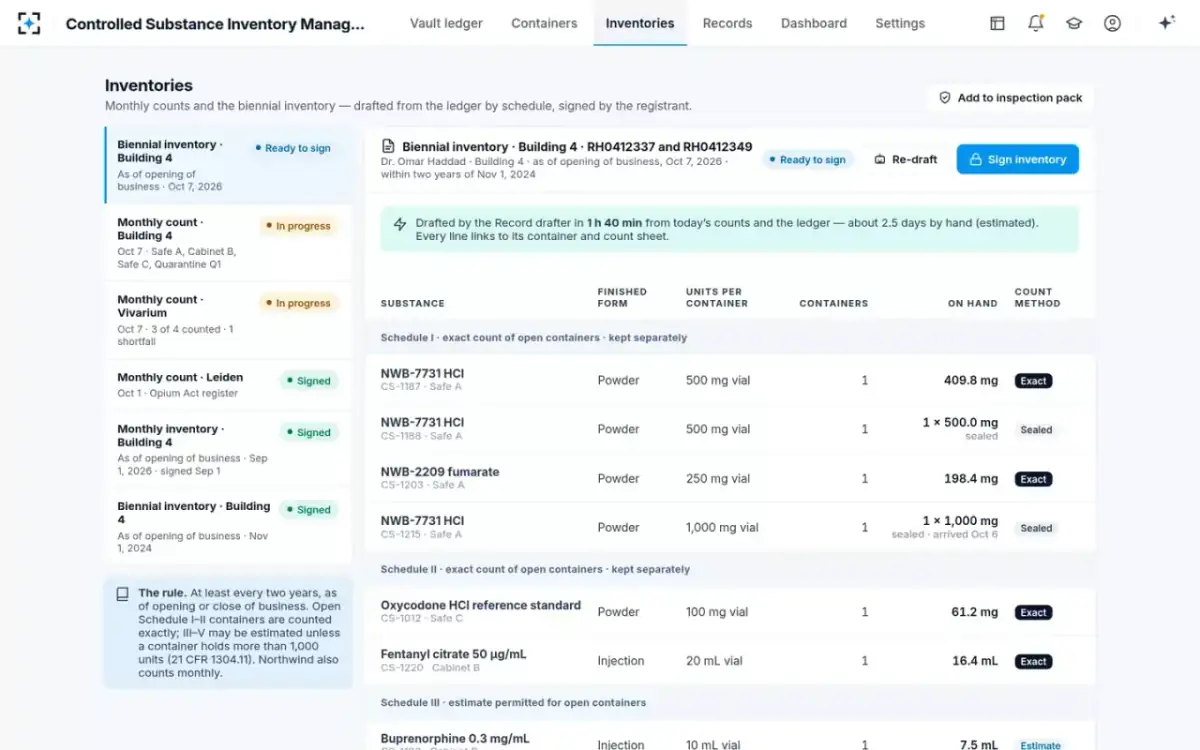Click the lightning bolt icon in the drafted banner
Image resolution: width=1200 pixels, height=750 pixels.
point(400,223)
